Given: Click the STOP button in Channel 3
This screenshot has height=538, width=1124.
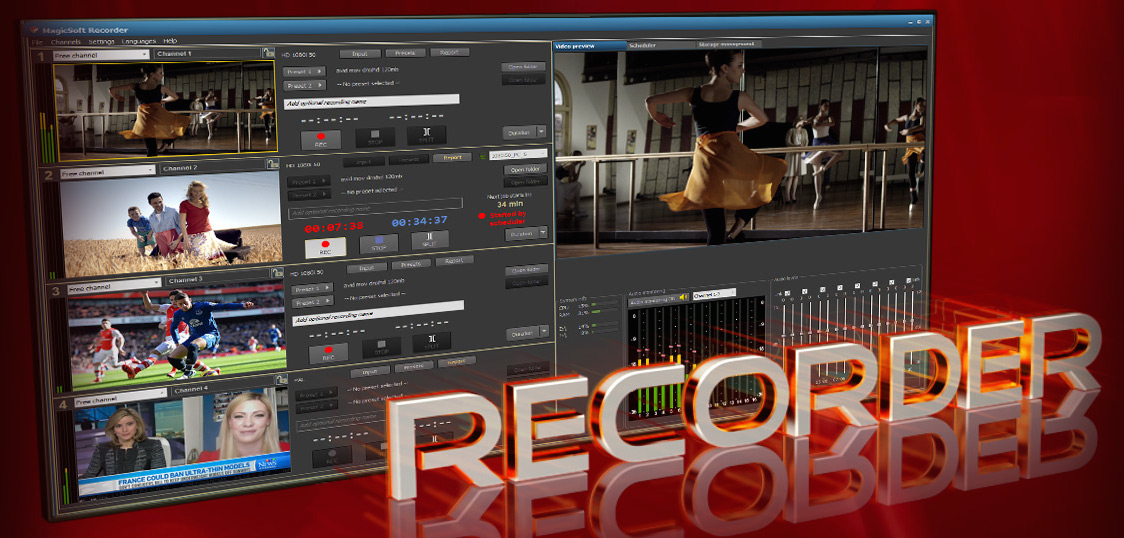Looking at the screenshot, I should click(x=381, y=348).
